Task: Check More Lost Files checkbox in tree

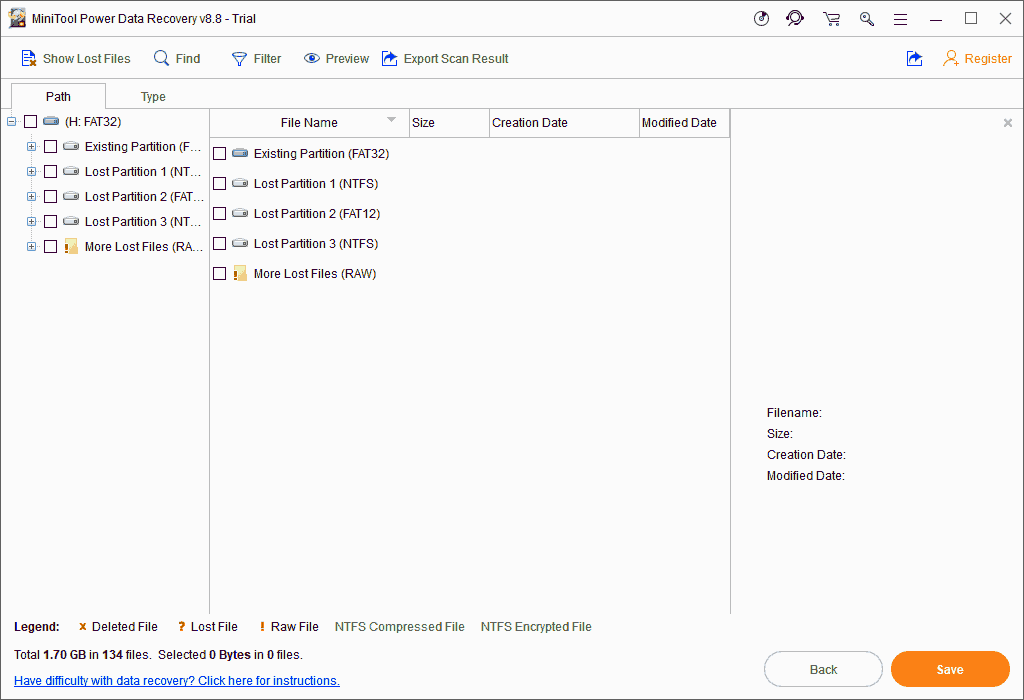Action: (x=50, y=247)
